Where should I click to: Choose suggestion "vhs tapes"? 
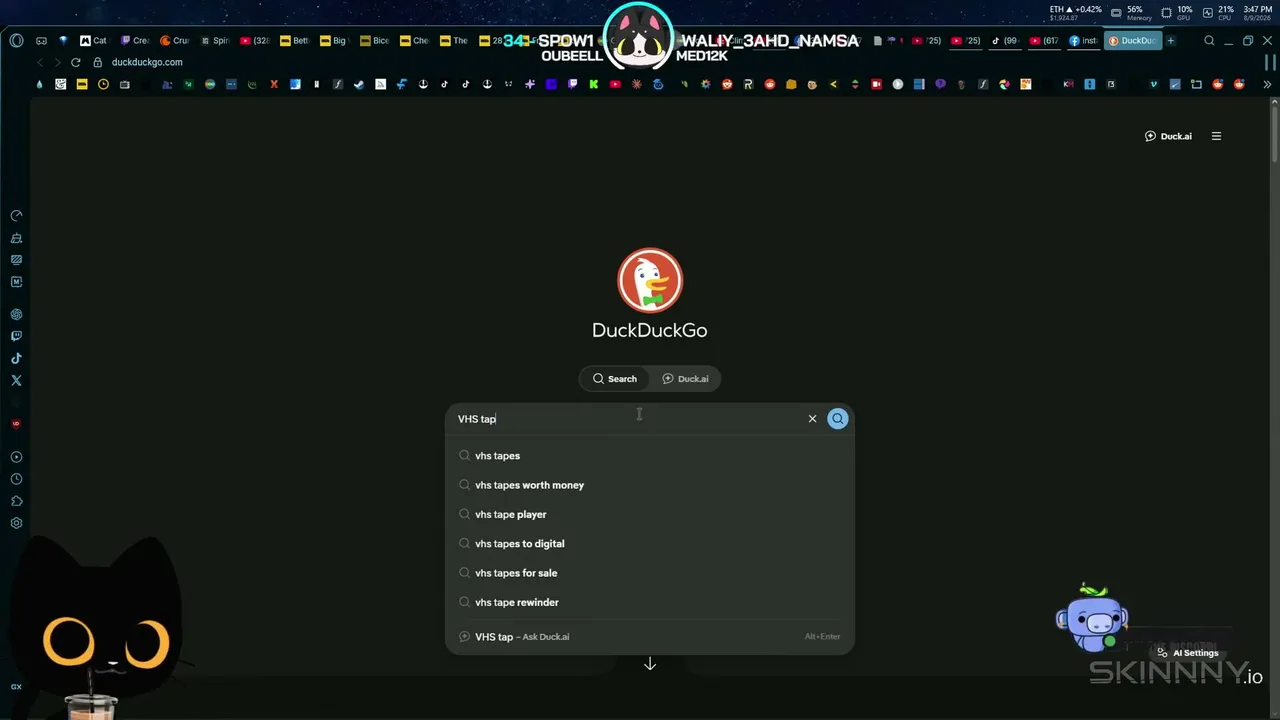tap(650, 456)
